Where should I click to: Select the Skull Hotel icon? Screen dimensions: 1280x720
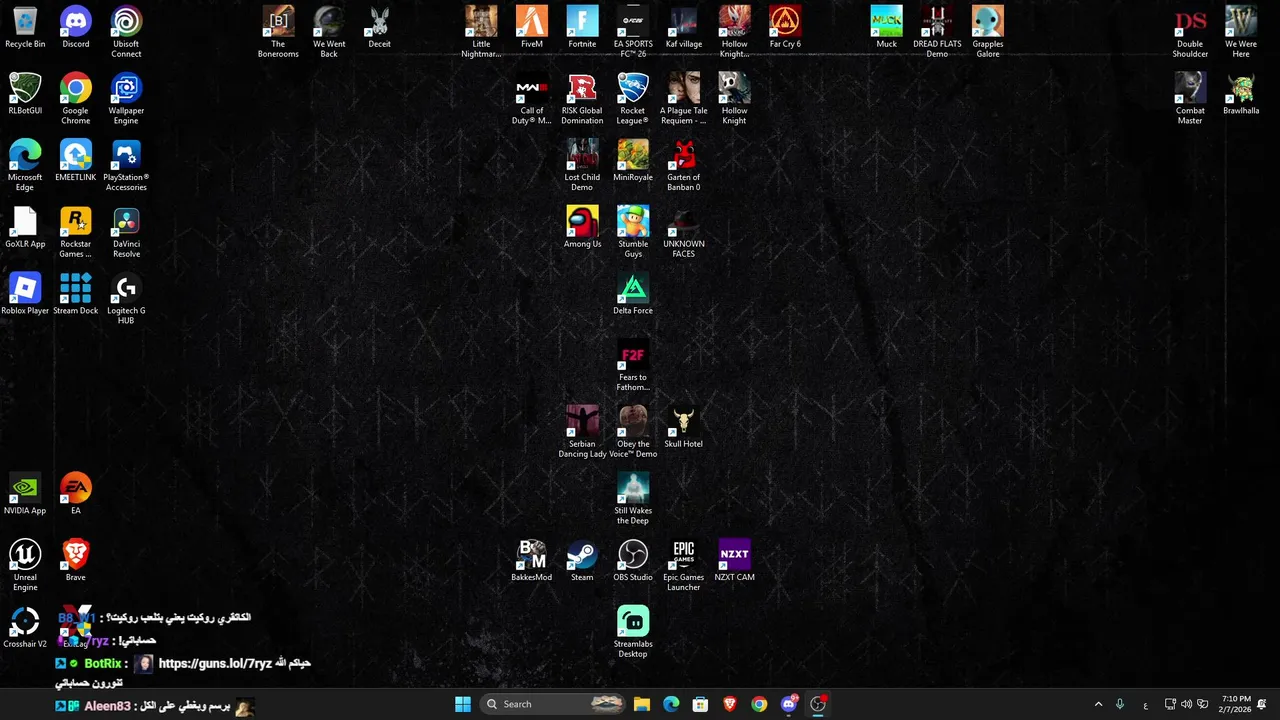[684, 427]
